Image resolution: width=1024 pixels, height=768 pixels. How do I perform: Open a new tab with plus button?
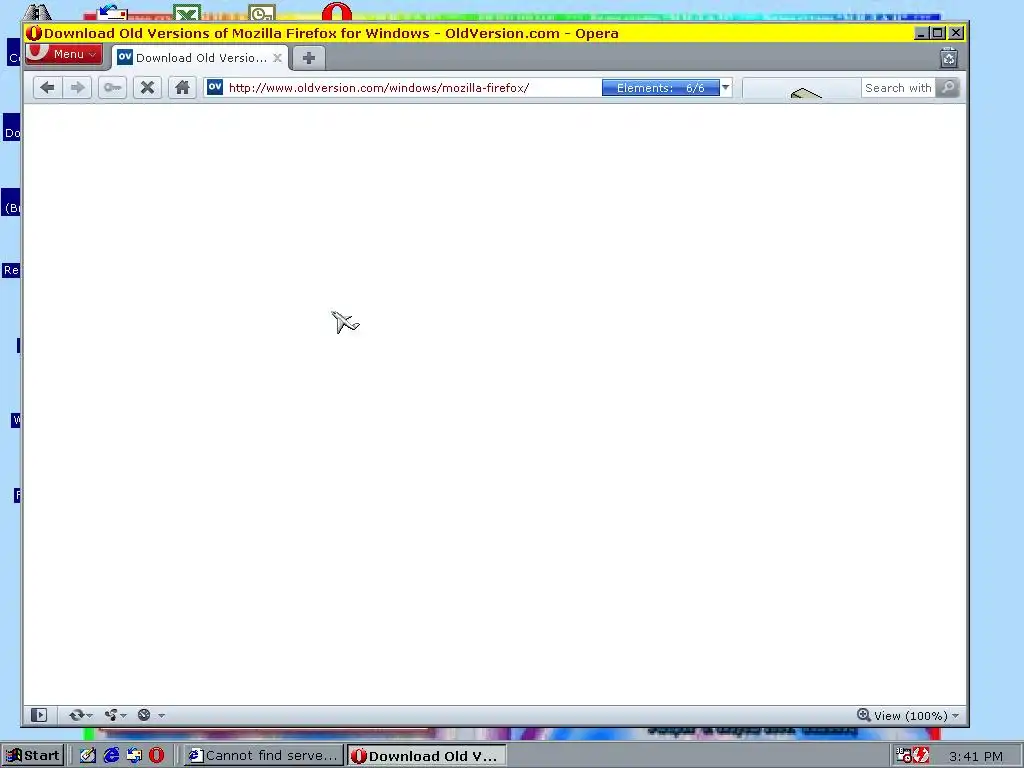[309, 58]
